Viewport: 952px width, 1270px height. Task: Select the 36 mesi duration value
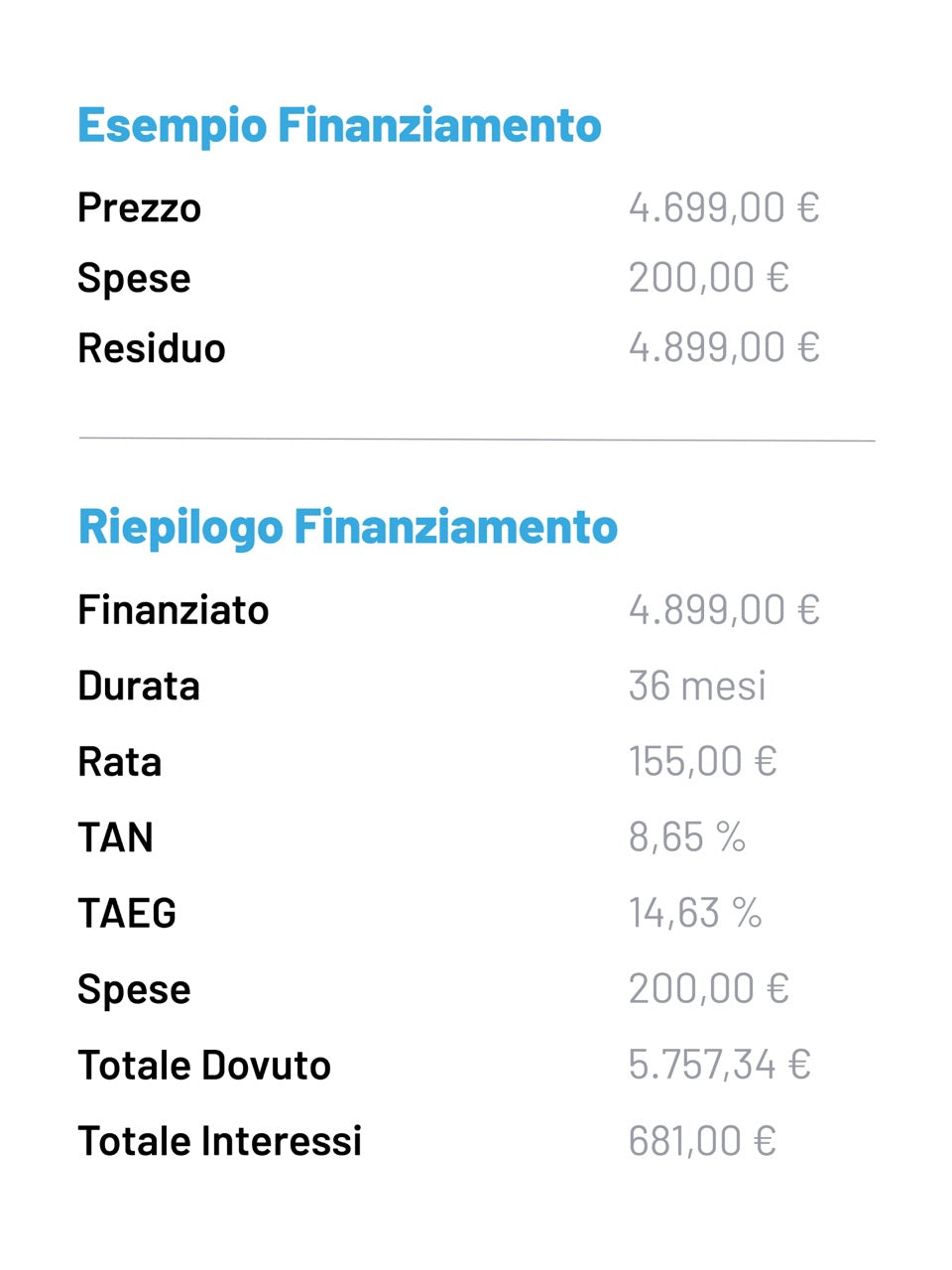[697, 686]
